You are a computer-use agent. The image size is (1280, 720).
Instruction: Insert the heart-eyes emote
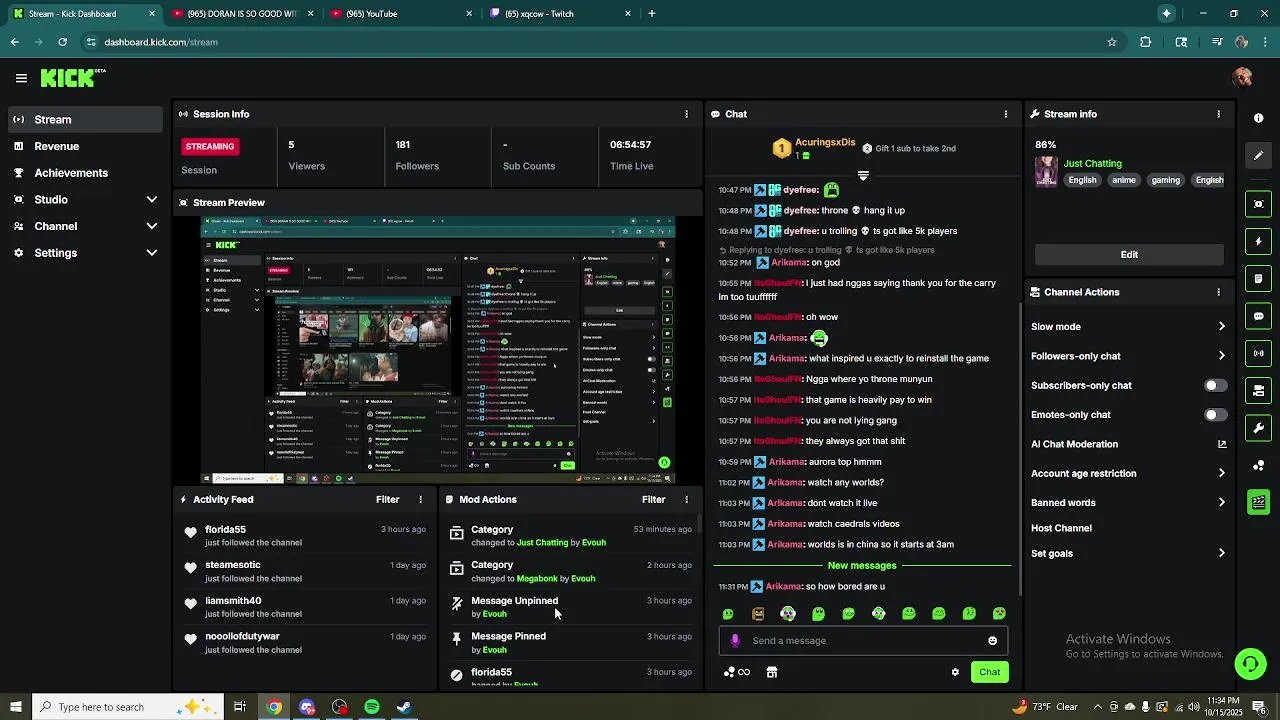click(x=999, y=614)
